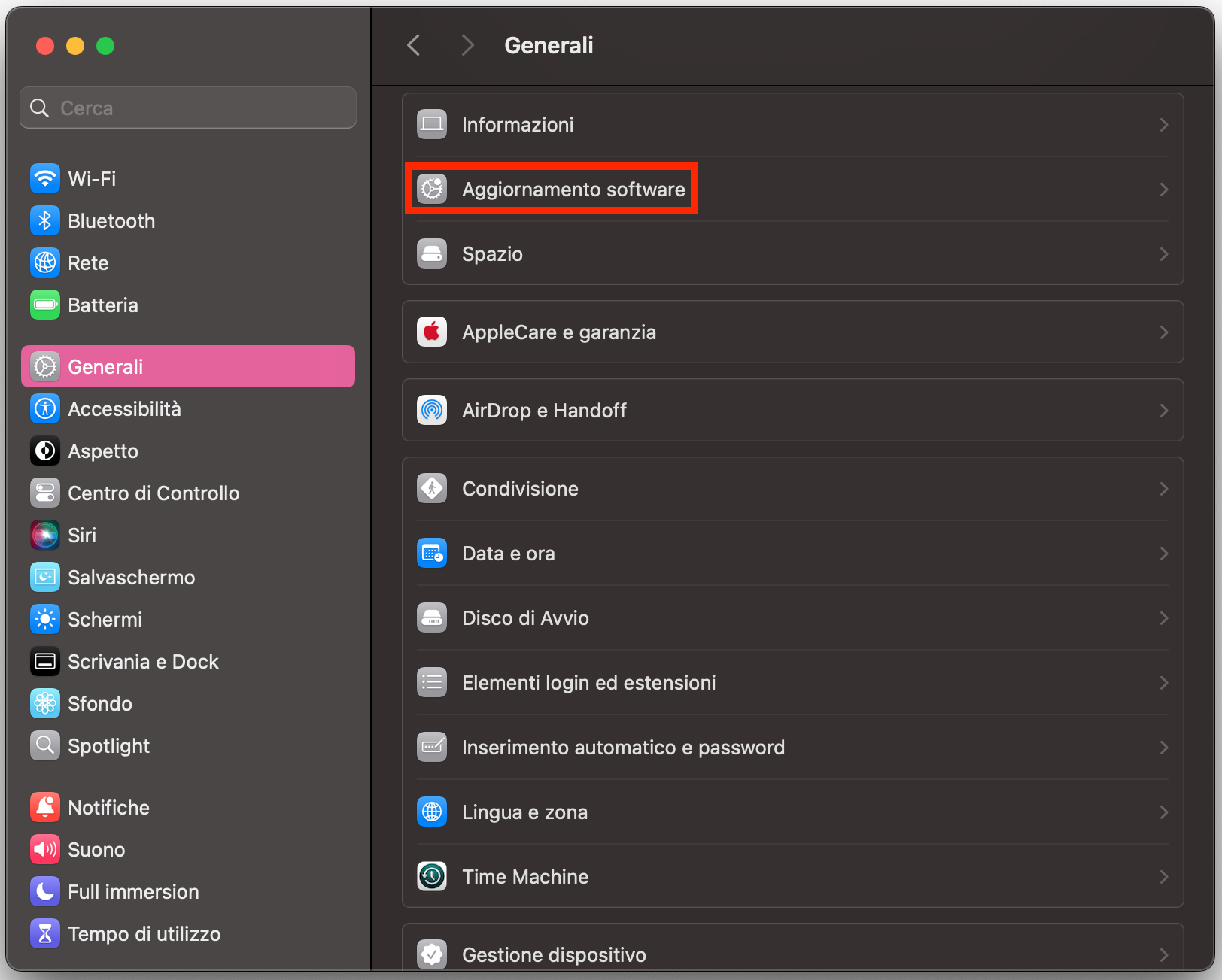Open Batteria settings from the sidebar
This screenshot has width=1222, height=980.
coord(45,305)
